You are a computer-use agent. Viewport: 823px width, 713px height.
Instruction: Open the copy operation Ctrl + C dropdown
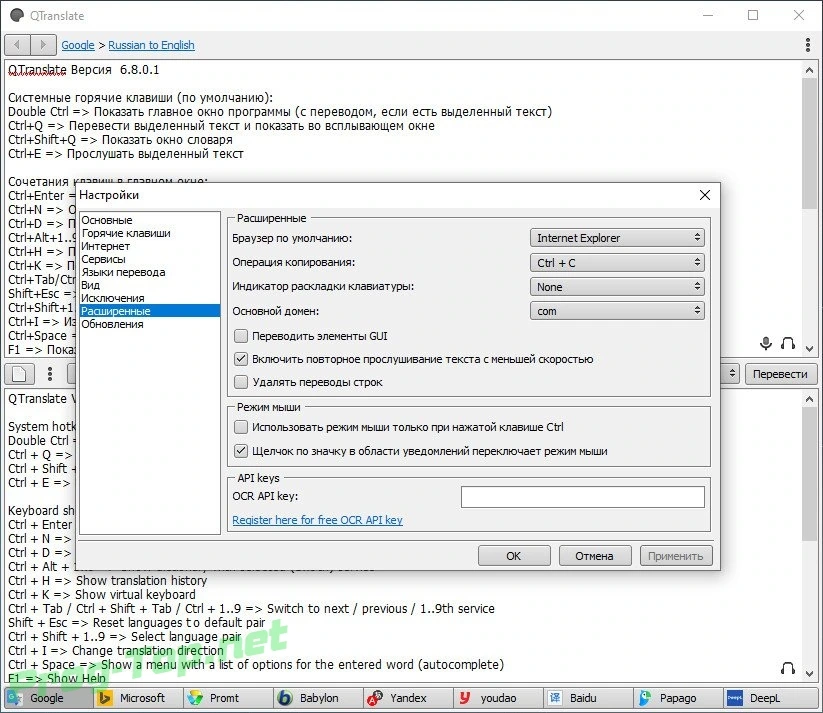click(x=617, y=263)
